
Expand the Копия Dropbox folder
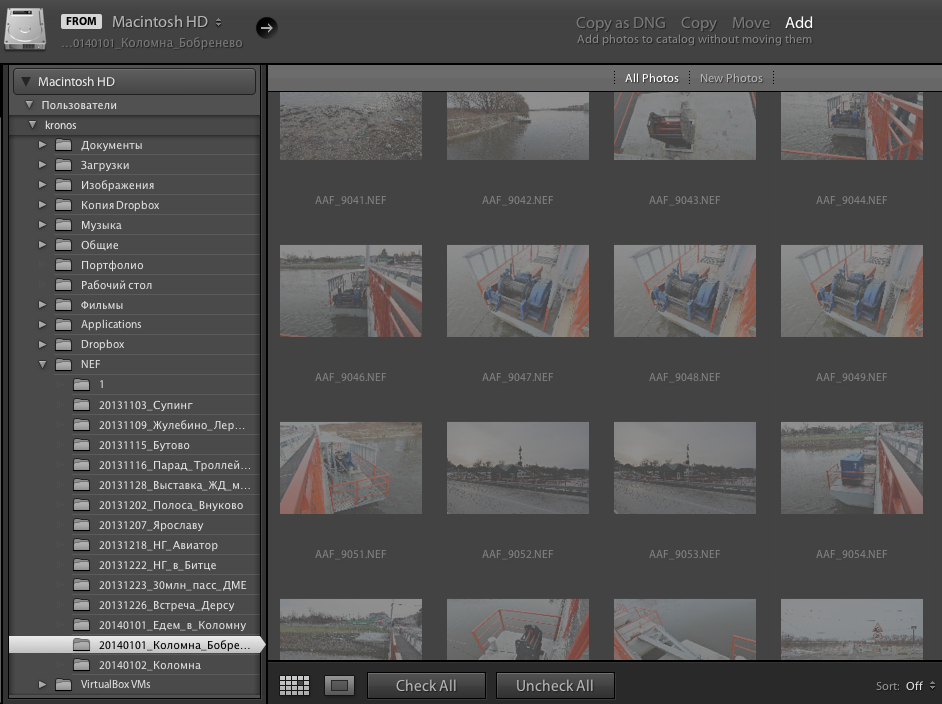point(42,205)
